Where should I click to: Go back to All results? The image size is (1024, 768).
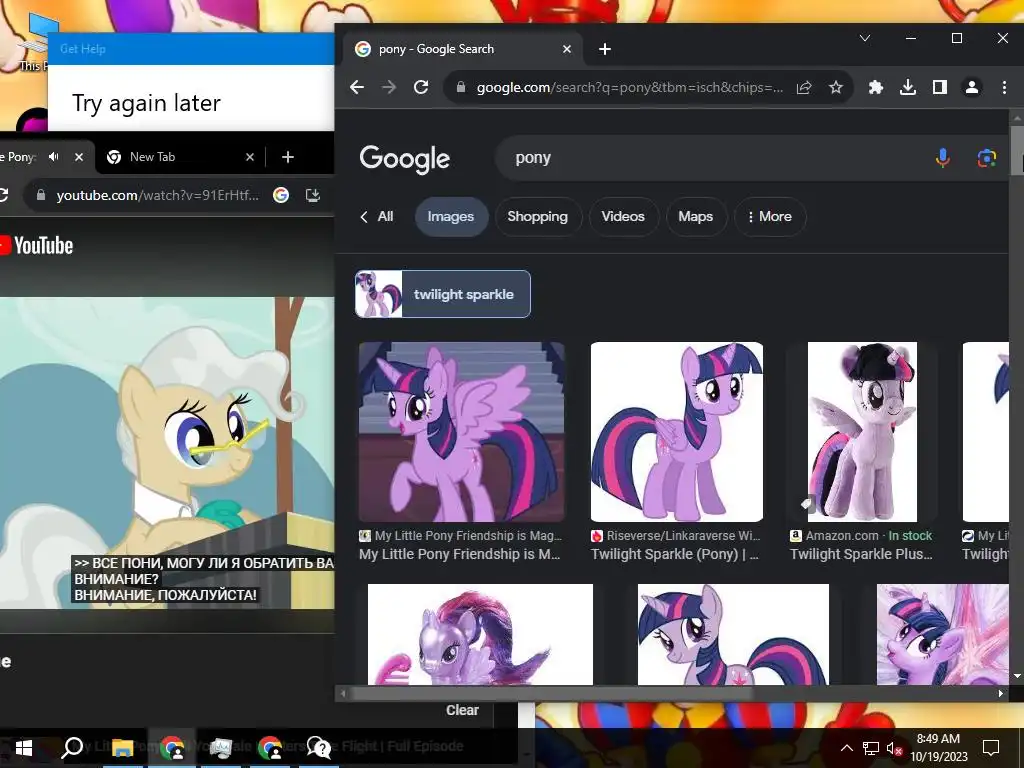377,216
